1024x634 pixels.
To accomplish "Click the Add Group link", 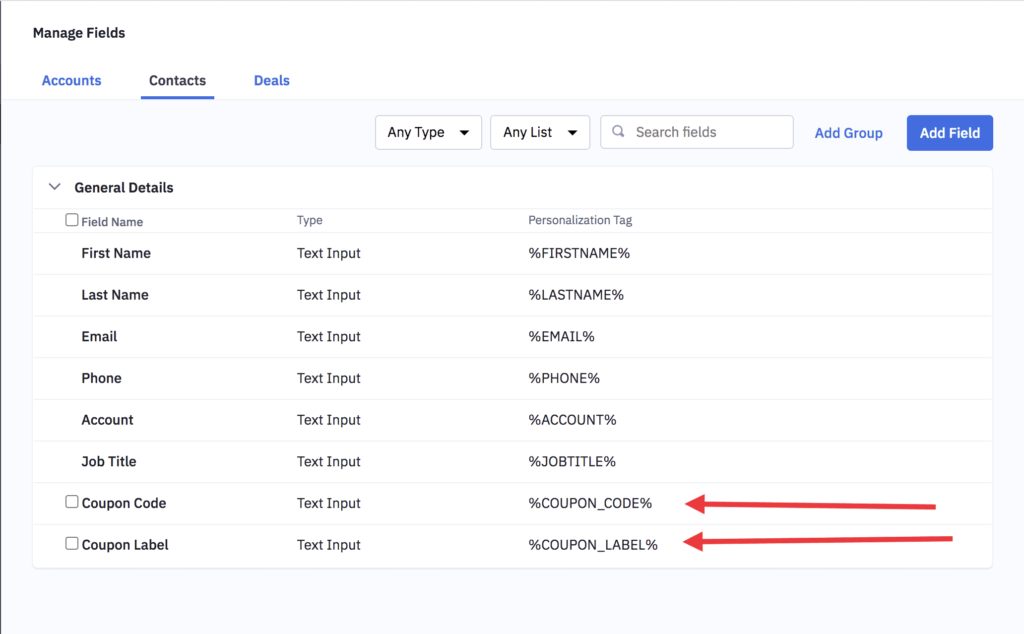I will (x=848, y=132).
